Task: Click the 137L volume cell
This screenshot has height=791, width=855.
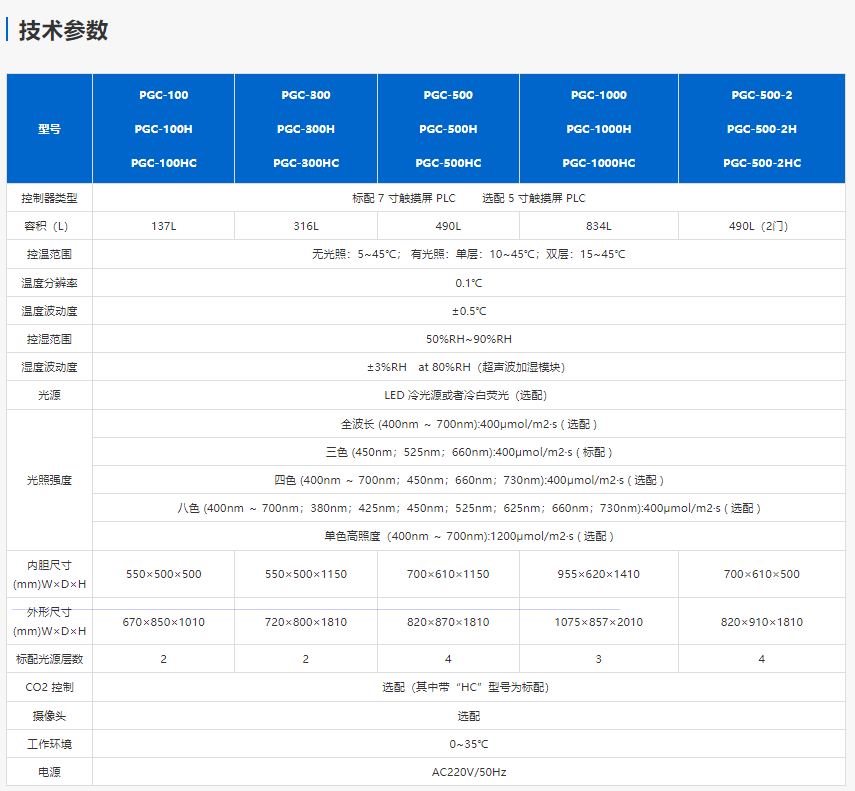Action: 163,226
